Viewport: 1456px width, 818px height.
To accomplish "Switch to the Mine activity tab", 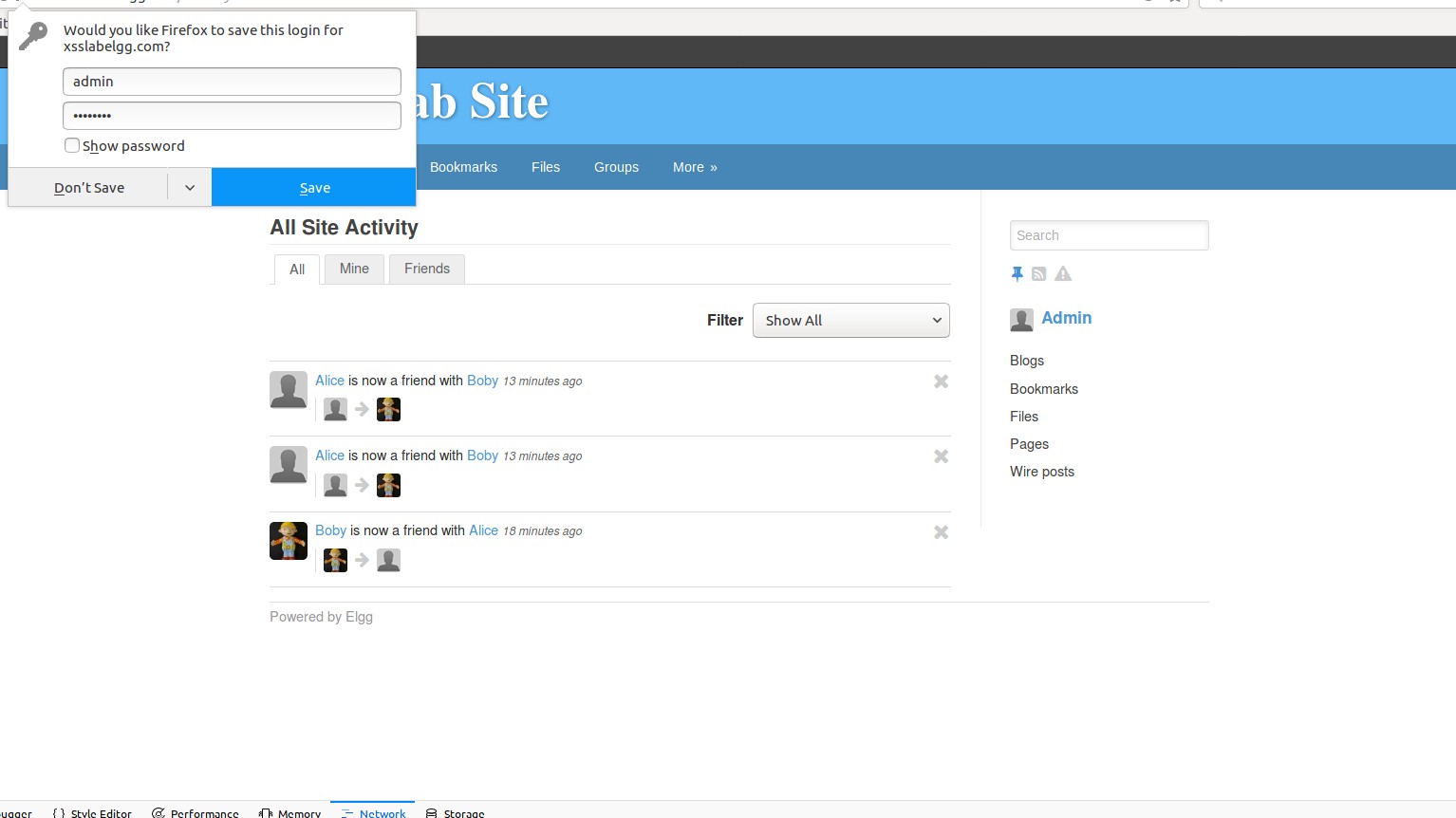I will coord(354,269).
